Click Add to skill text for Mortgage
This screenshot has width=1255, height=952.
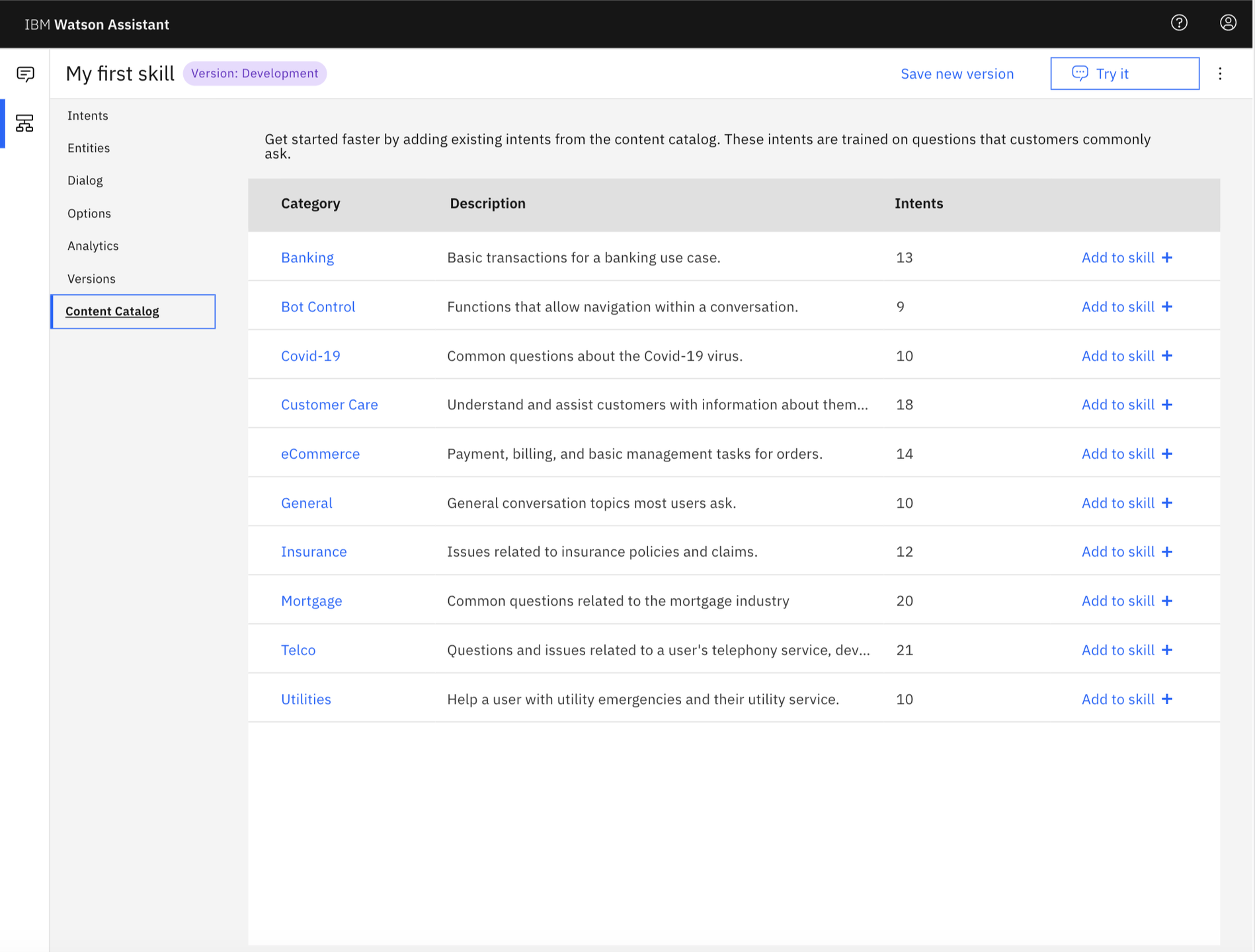1118,601
